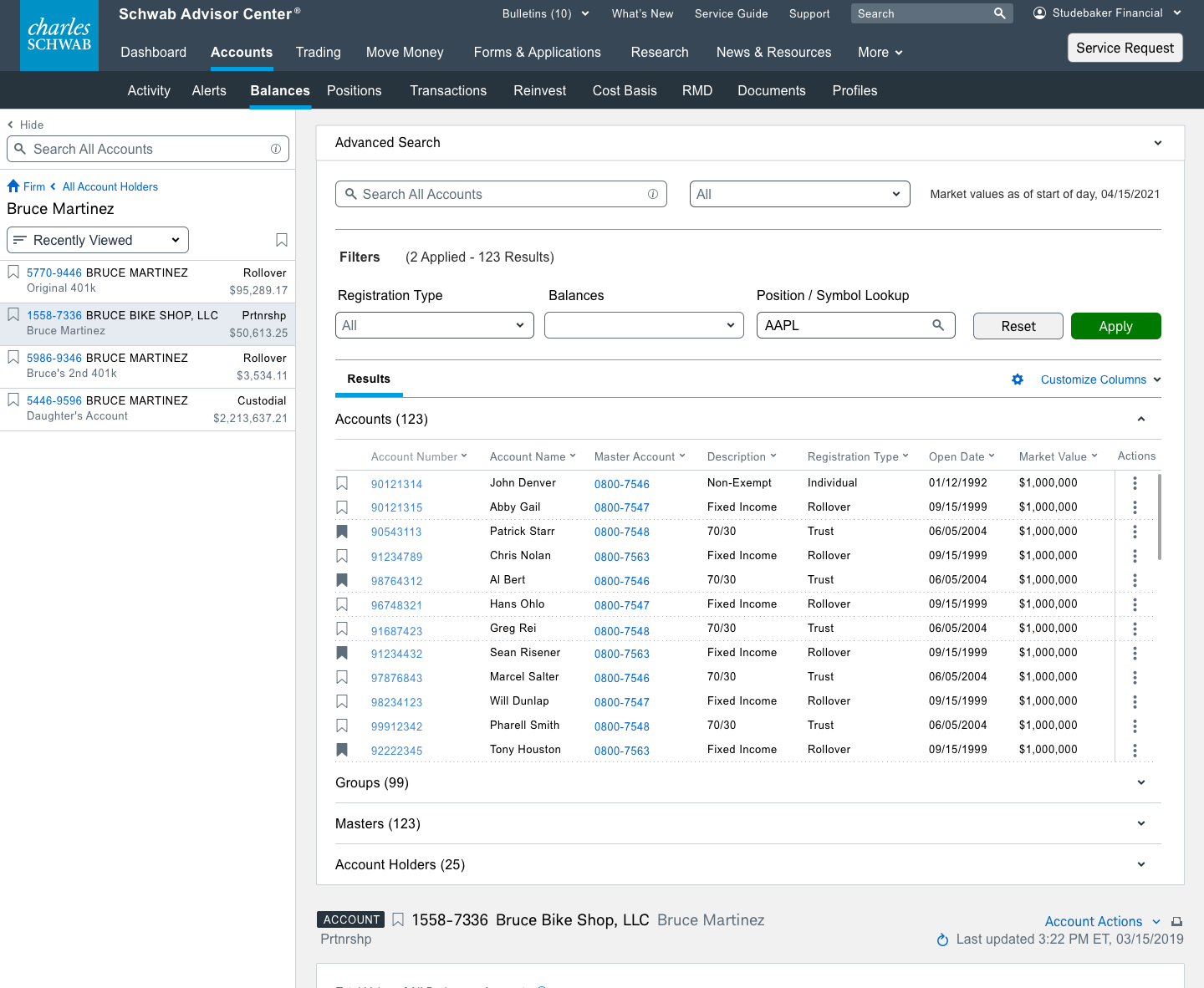1204x988 pixels.
Task: Click the print icon beside Account Actions
Action: pos(1176,922)
